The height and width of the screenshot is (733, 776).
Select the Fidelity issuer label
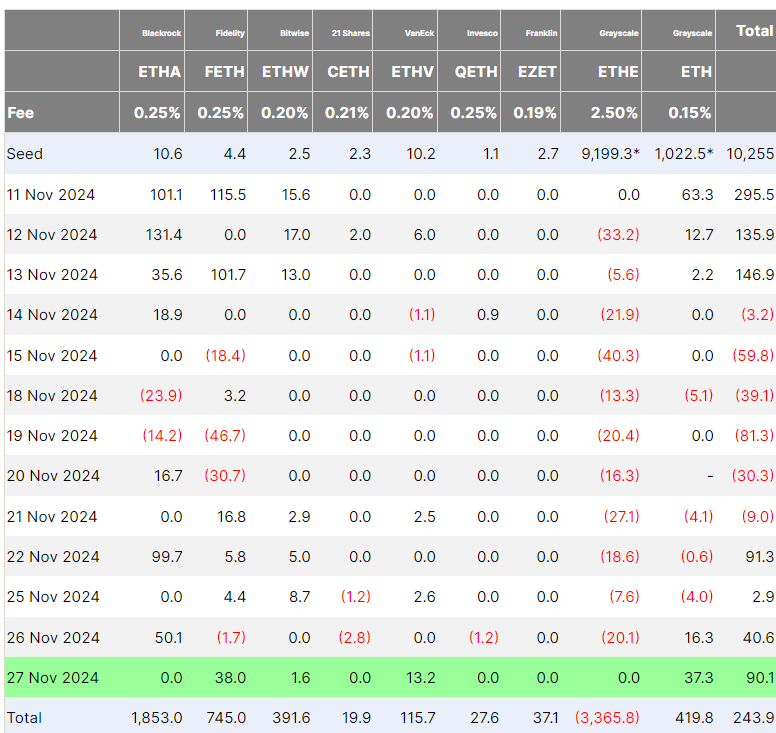(230, 33)
